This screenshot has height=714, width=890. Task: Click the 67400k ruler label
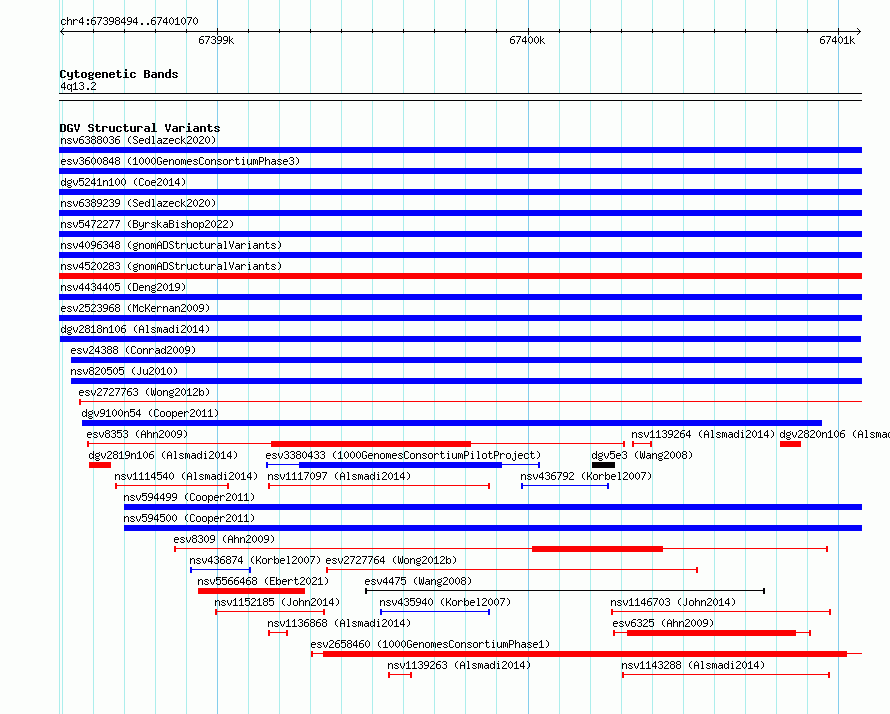click(x=527, y=40)
